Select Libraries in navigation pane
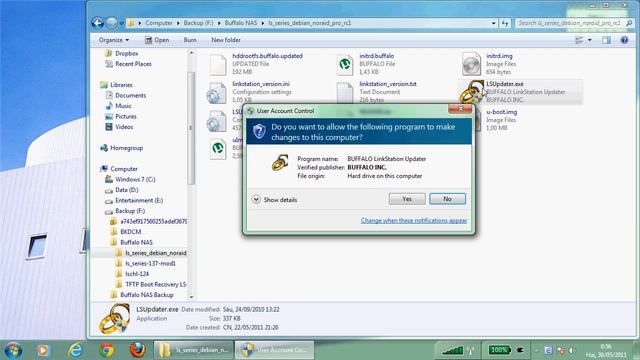This screenshot has height=360, width=640. tap(116, 85)
